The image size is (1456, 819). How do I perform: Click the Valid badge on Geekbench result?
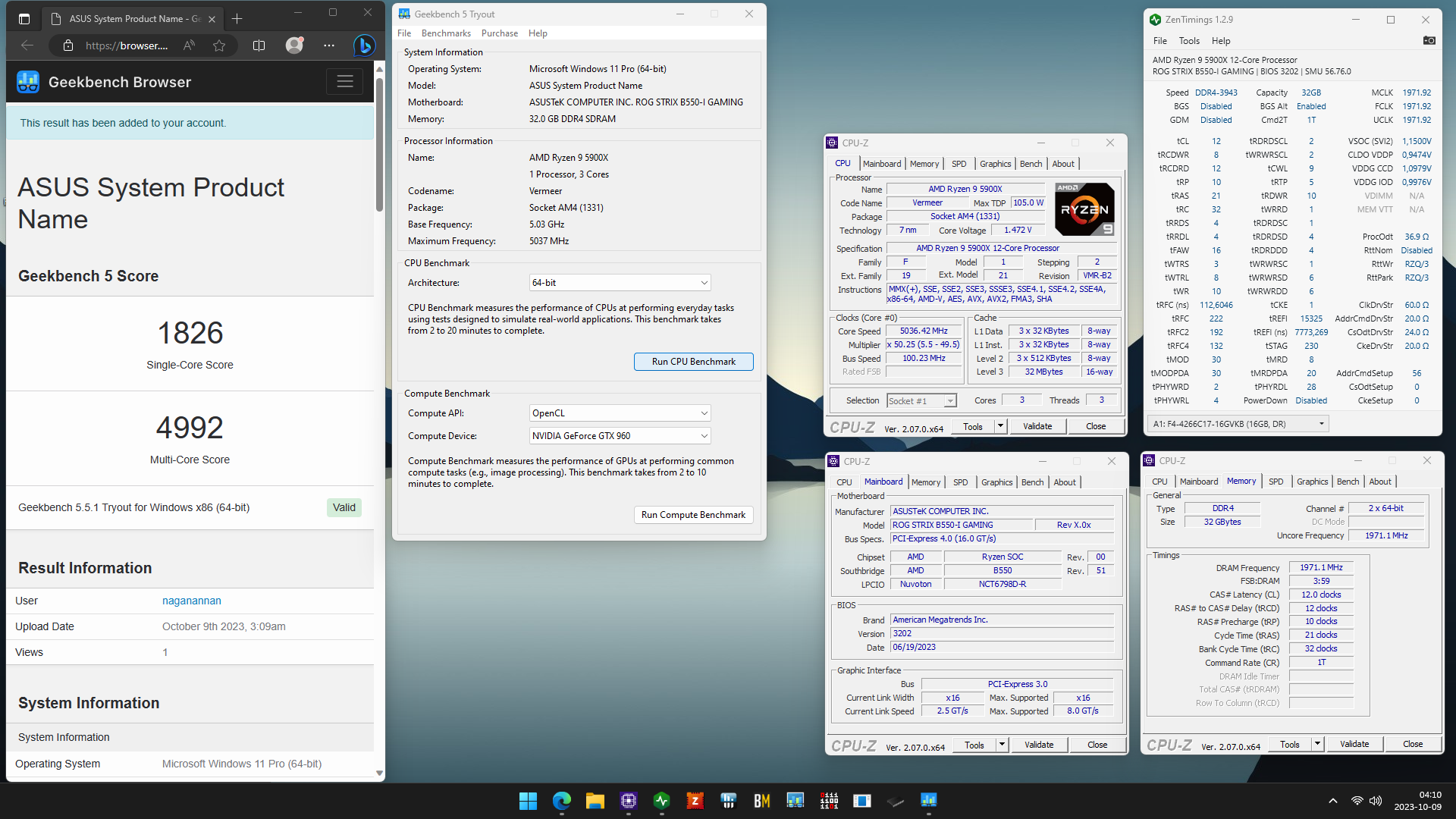point(344,508)
